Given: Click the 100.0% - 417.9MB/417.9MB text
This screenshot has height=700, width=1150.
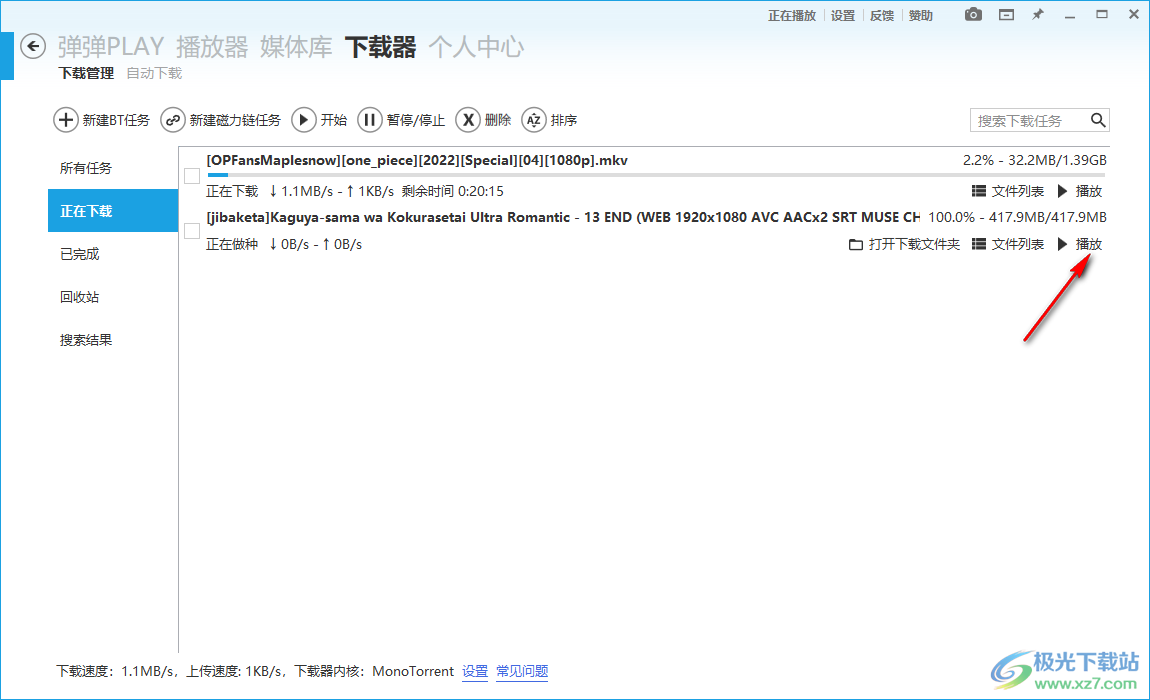Looking at the screenshot, I should (x=1017, y=217).
